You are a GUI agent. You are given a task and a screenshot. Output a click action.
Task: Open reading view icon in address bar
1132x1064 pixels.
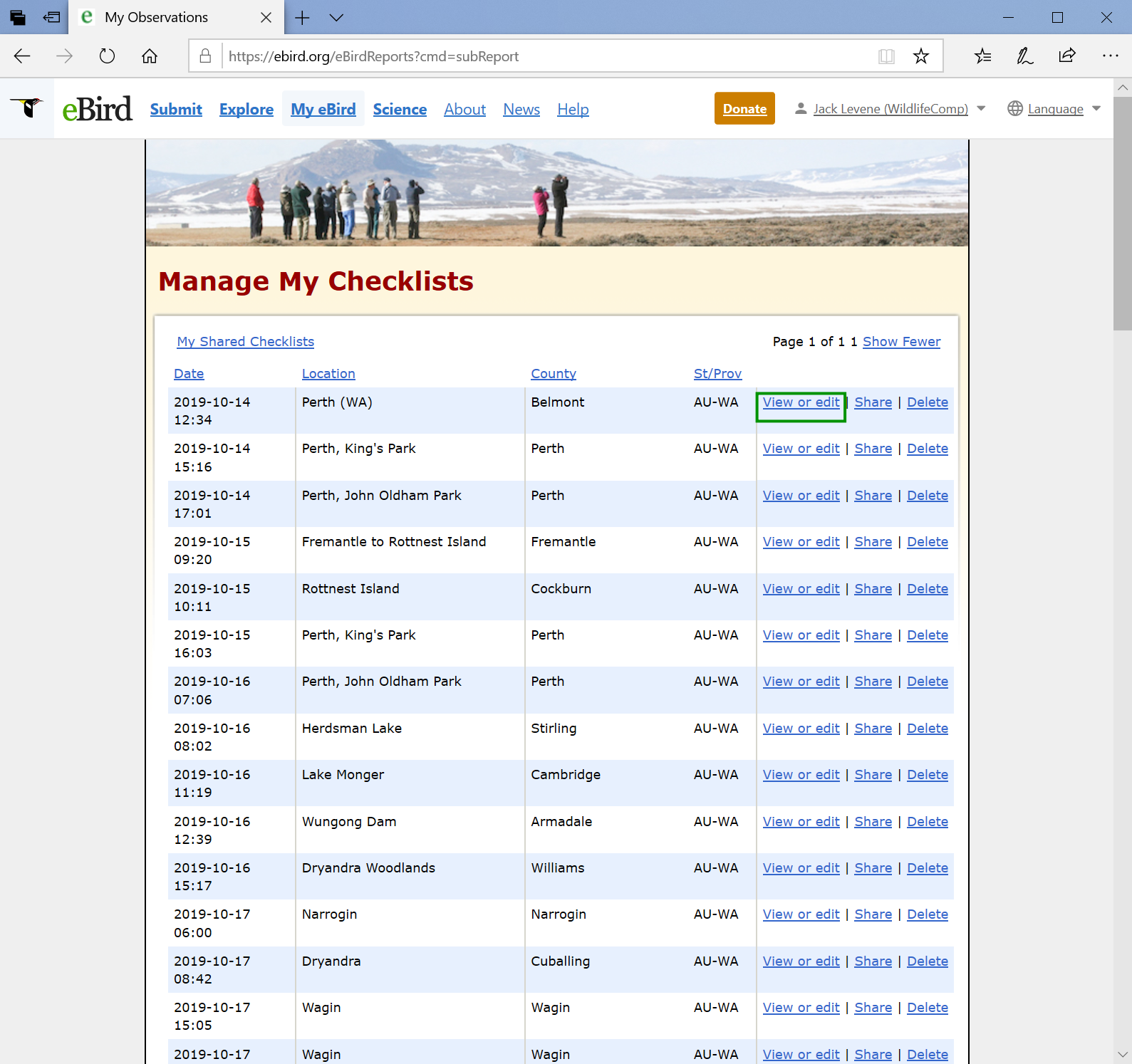[x=886, y=56]
